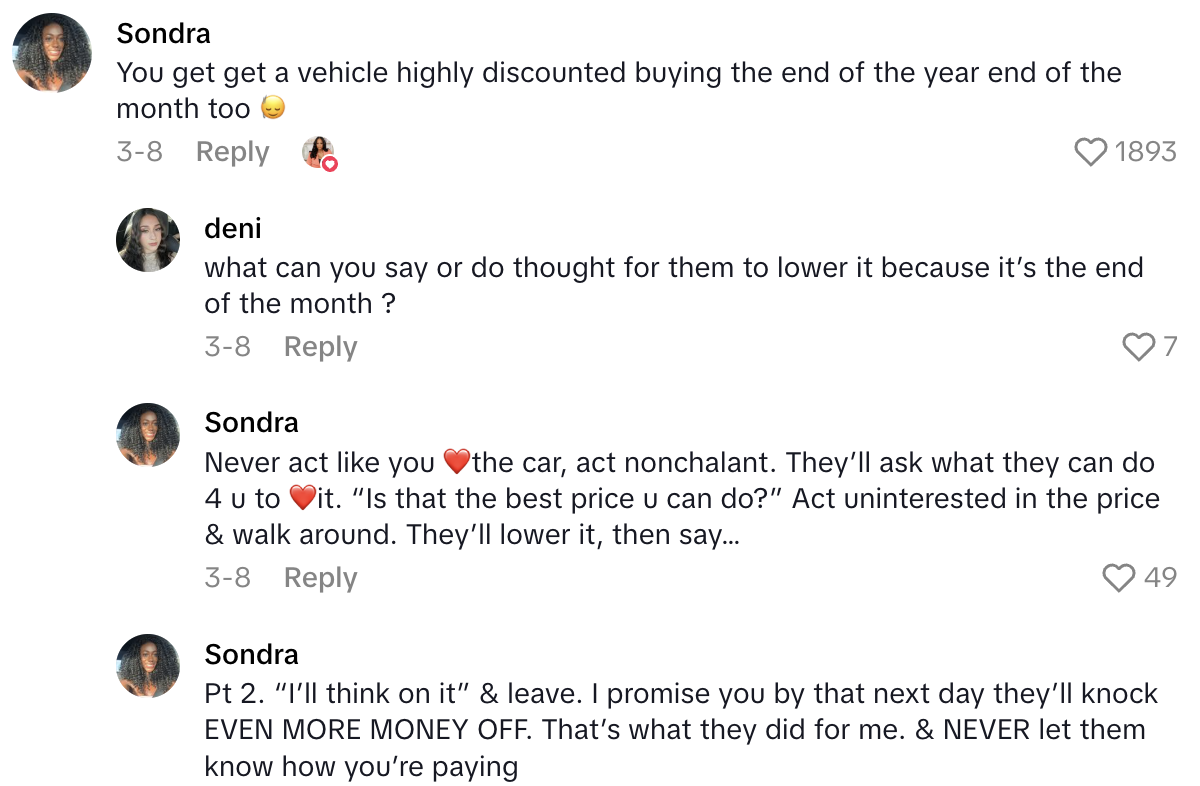The height and width of the screenshot is (786, 1200).
Task: Select the username Sondra on the first comment
Action: pos(164,33)
